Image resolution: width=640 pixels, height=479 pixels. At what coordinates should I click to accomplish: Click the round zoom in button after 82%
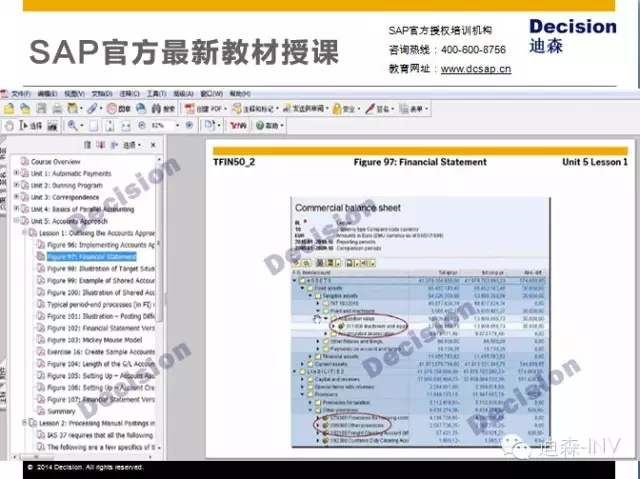[189, 125]
